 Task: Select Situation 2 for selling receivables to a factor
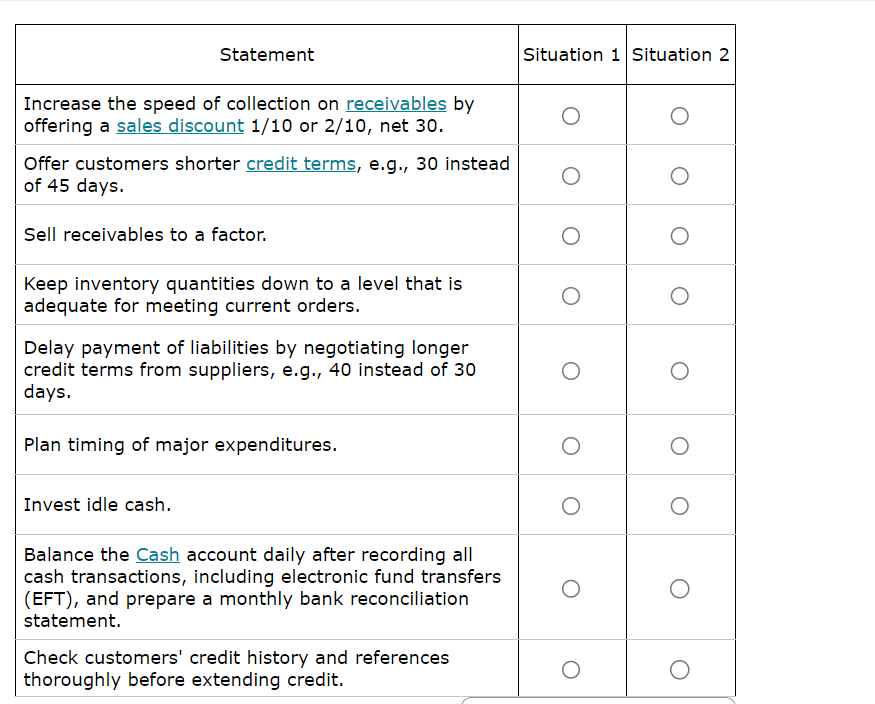pos(680,235)
